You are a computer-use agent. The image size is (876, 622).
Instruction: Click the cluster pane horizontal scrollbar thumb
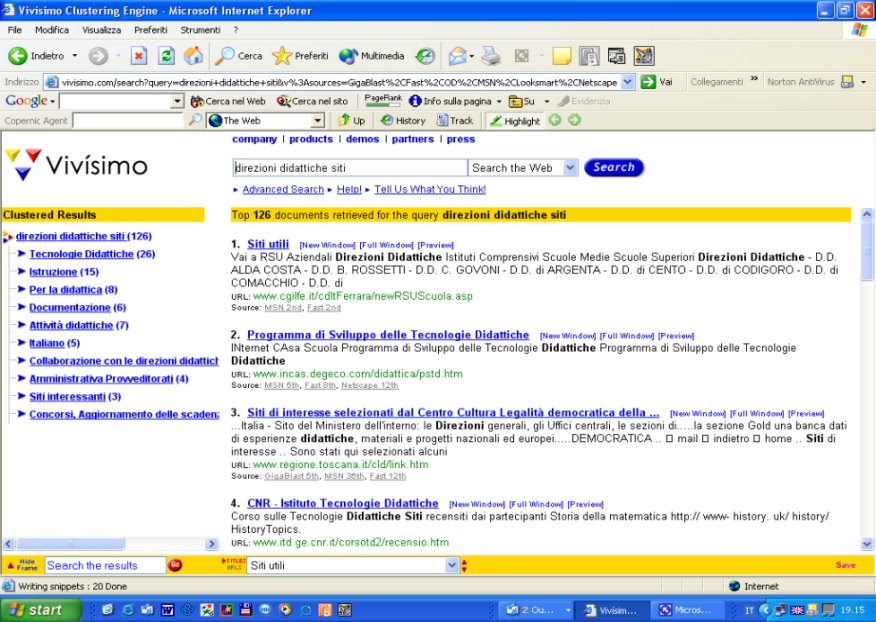point(70,543)
